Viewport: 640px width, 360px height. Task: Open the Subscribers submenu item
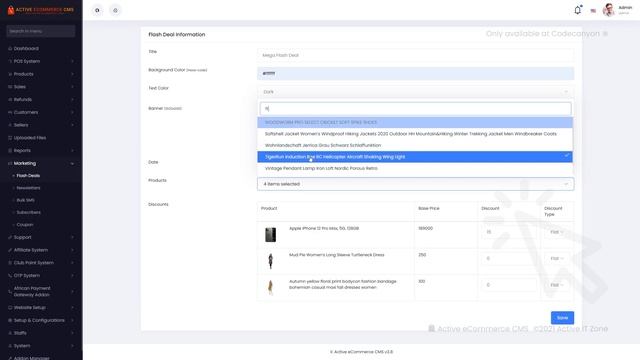(29, 212)
